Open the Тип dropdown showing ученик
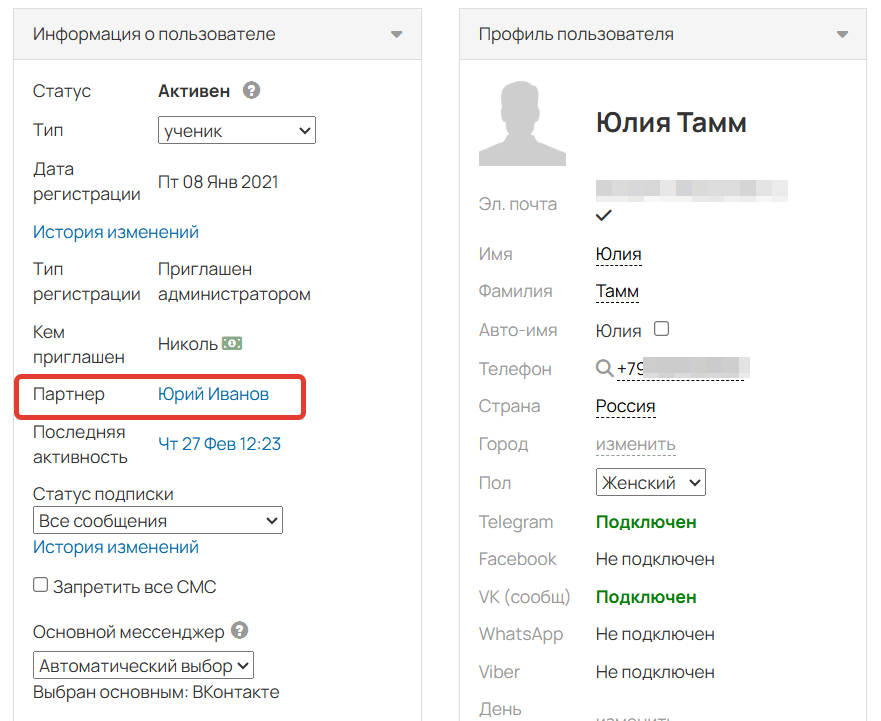Screen dimensions: 881x721 (236, 130)
